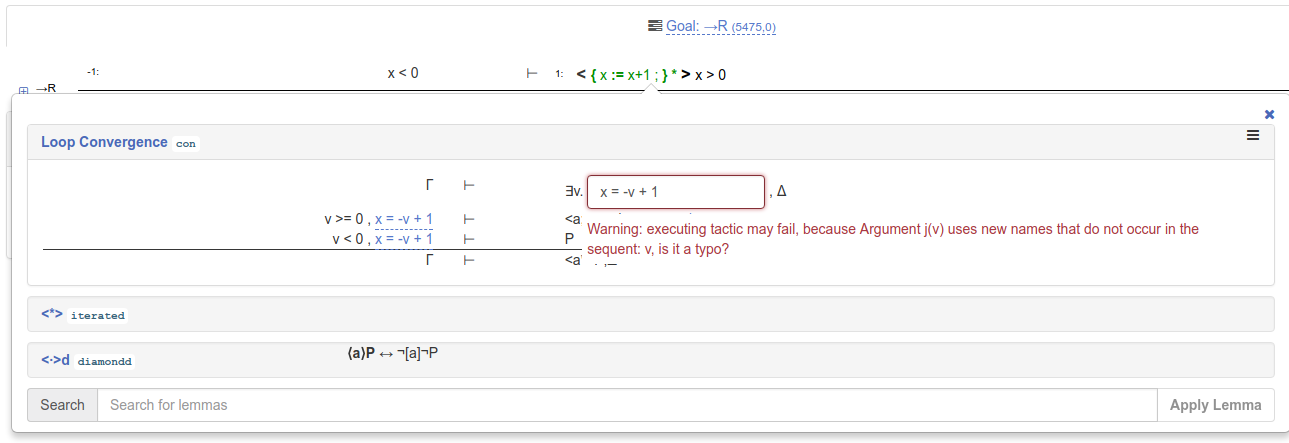Click the x < 0 antecedent formula

click(403, 73)
